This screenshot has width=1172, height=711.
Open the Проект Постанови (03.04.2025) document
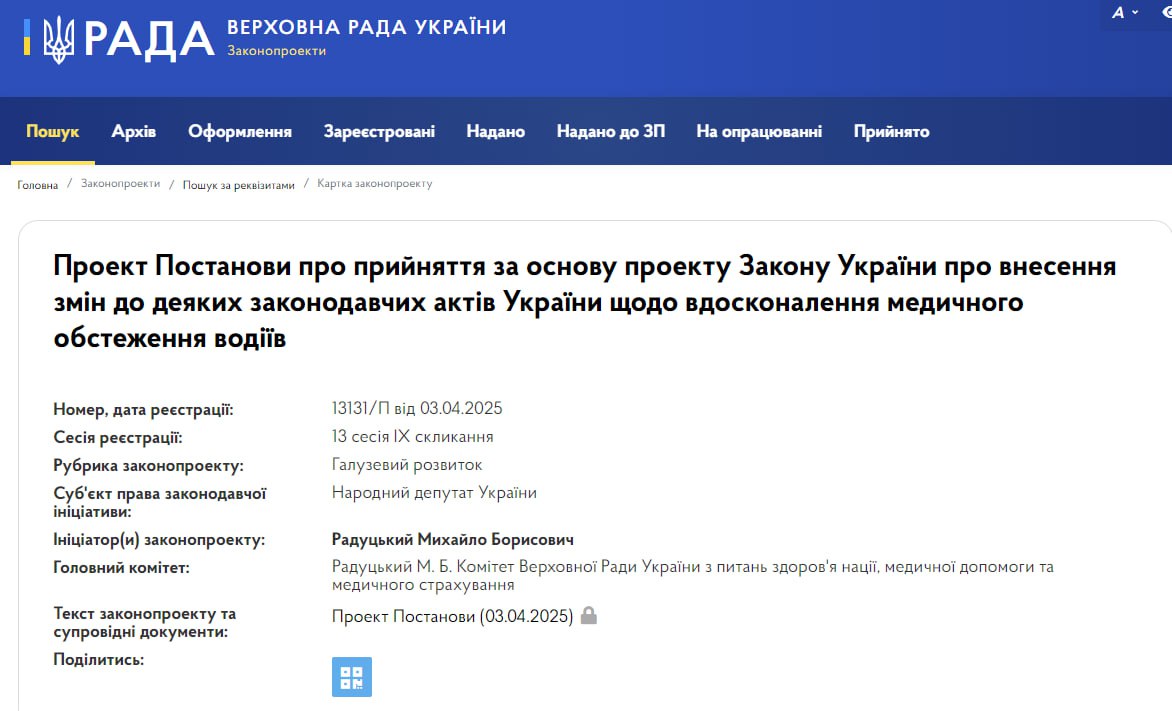[x=452, y=616]
